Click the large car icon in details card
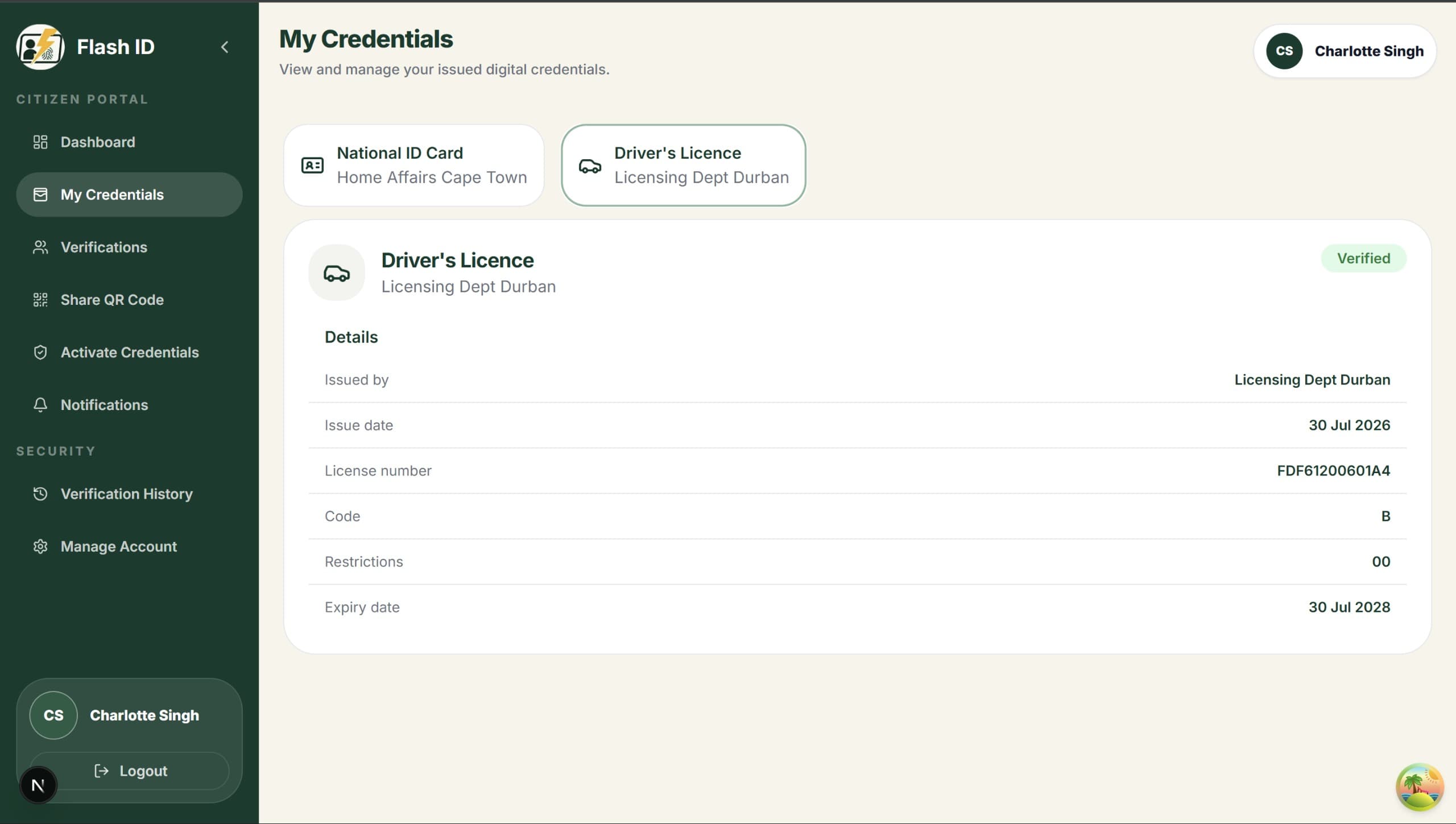 coord(337,273)
